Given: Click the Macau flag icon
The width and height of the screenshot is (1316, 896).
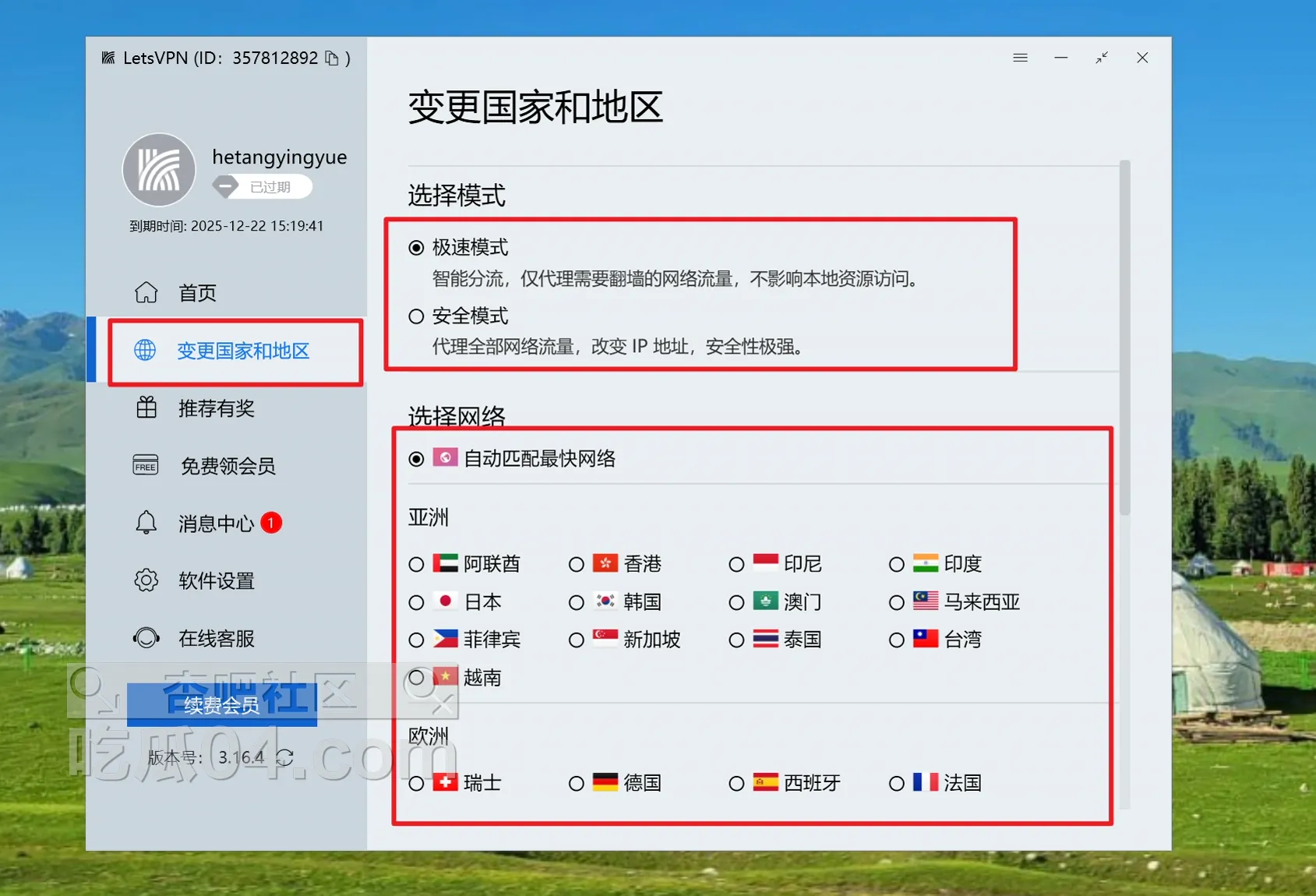Looking at the screenshot, I should 766,601.
